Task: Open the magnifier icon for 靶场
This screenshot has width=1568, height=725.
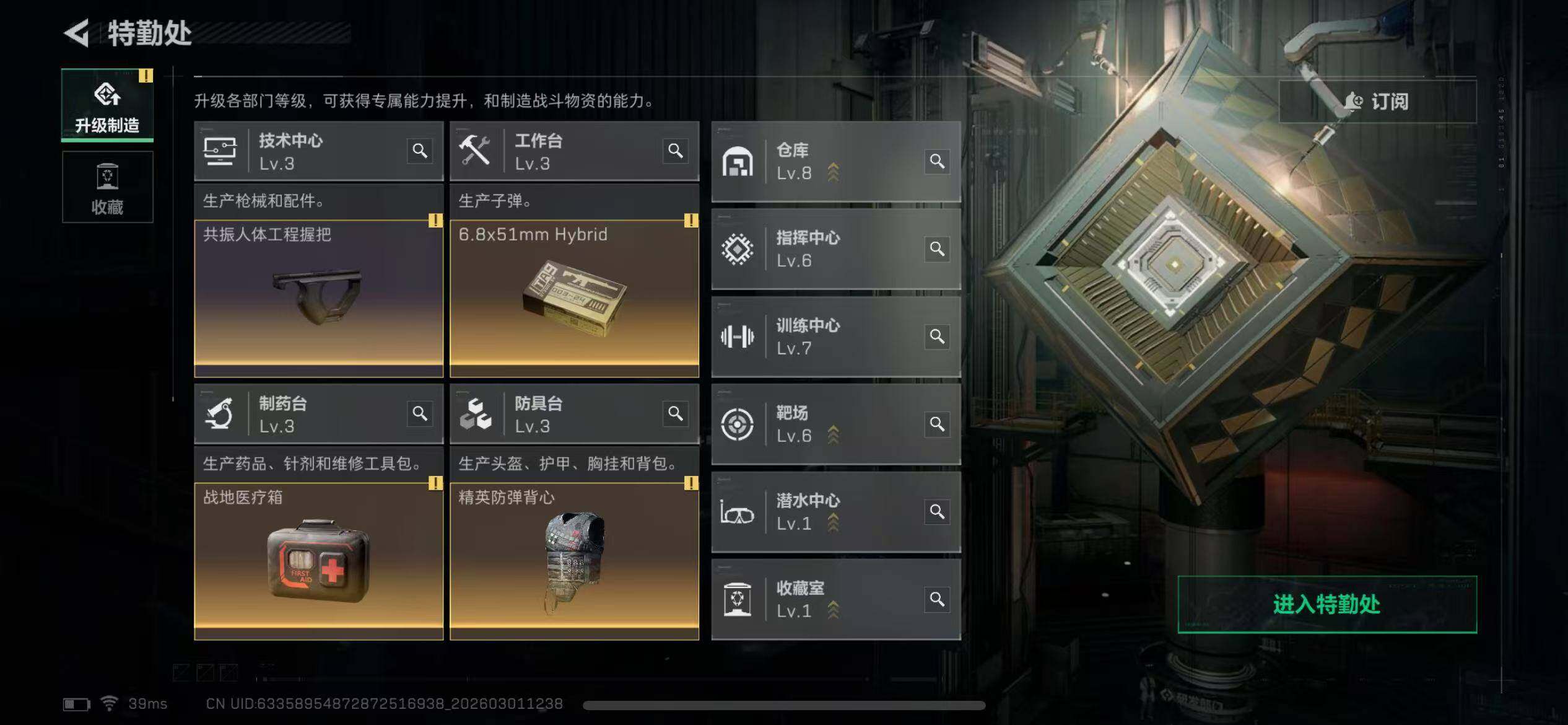Action: (937, 424)
